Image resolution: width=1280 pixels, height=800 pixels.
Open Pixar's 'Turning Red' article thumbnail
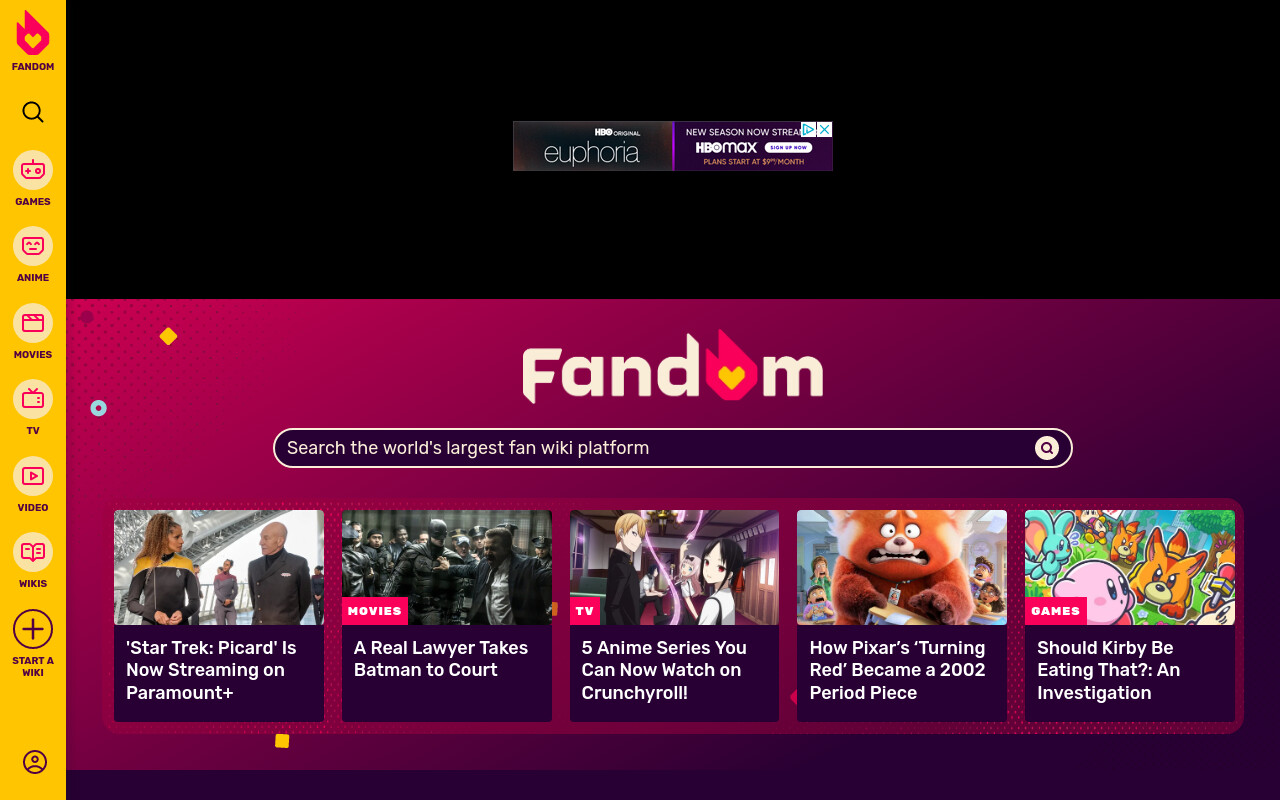902,567
